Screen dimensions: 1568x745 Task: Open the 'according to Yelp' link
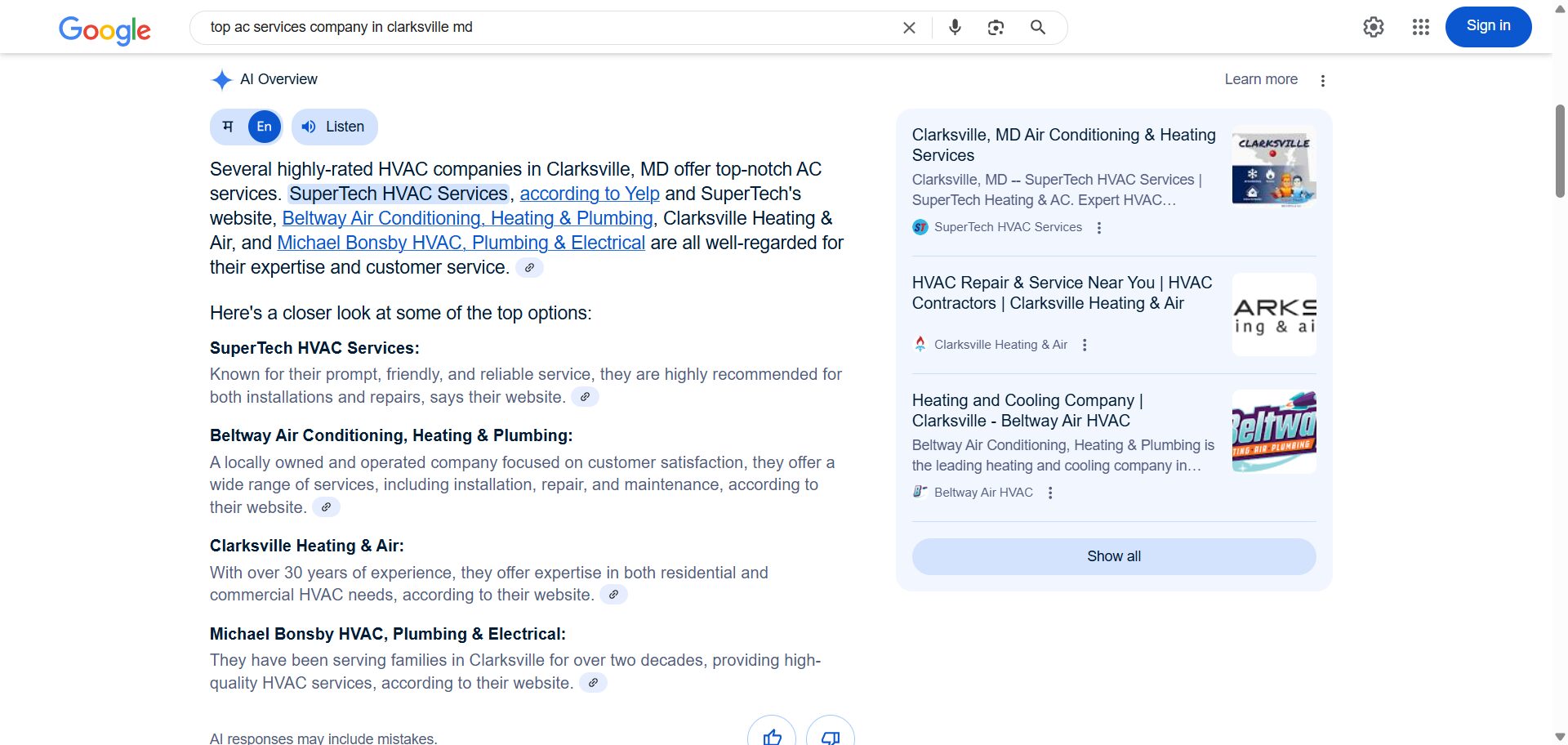[x=590, y=194]
